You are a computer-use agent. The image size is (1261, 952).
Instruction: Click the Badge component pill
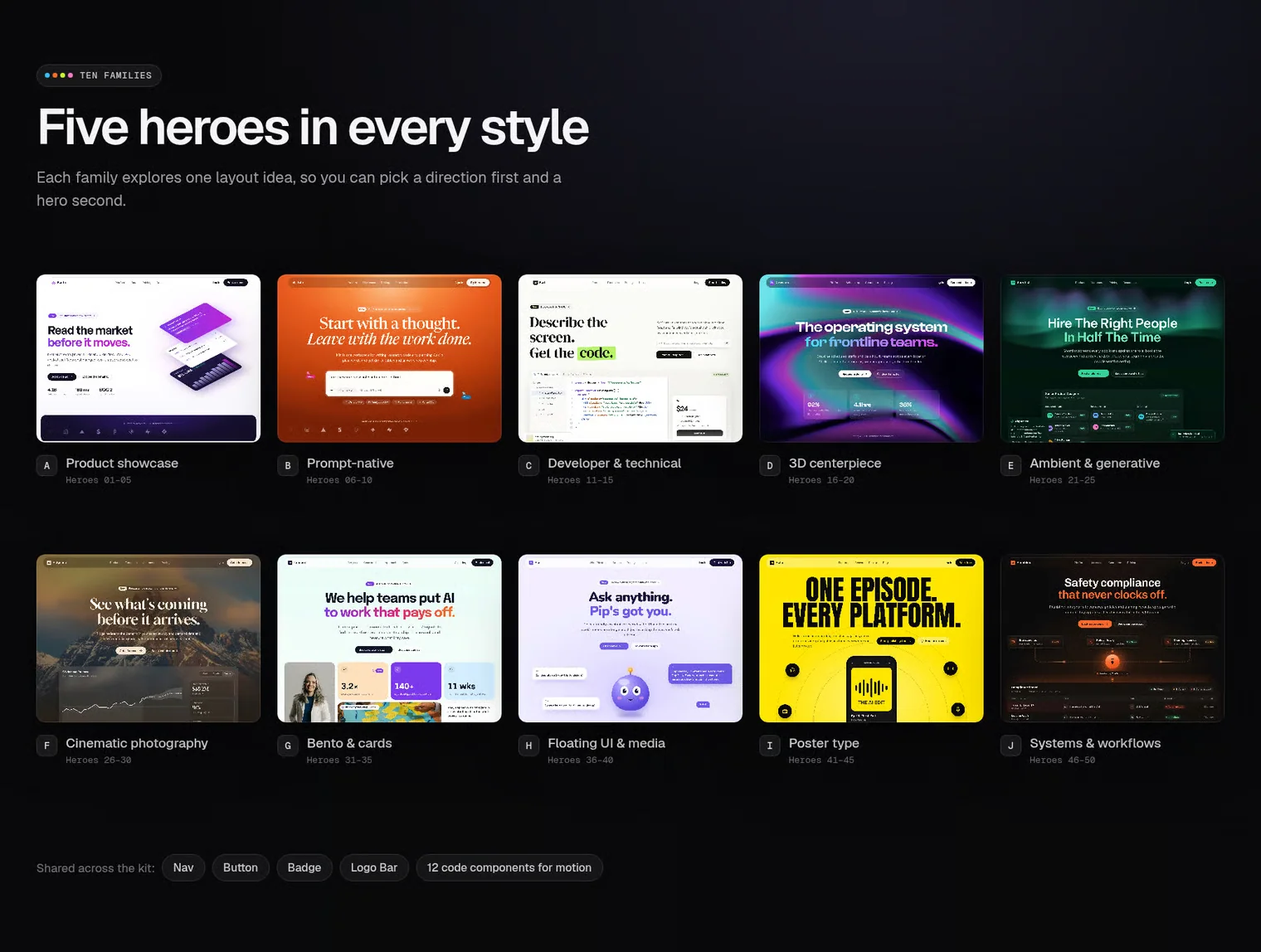coord(304,867)
